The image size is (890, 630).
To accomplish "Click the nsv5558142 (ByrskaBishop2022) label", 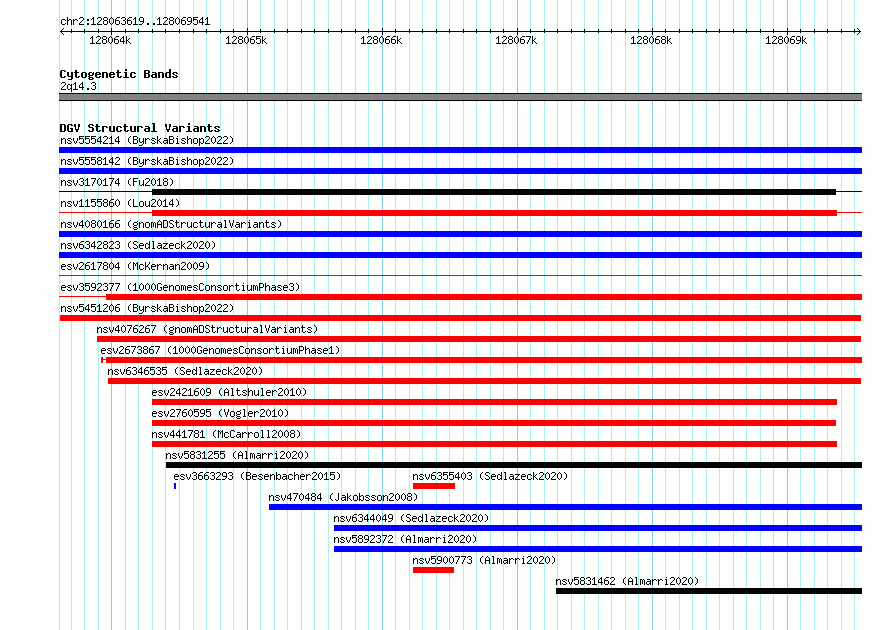I will 147,161.
